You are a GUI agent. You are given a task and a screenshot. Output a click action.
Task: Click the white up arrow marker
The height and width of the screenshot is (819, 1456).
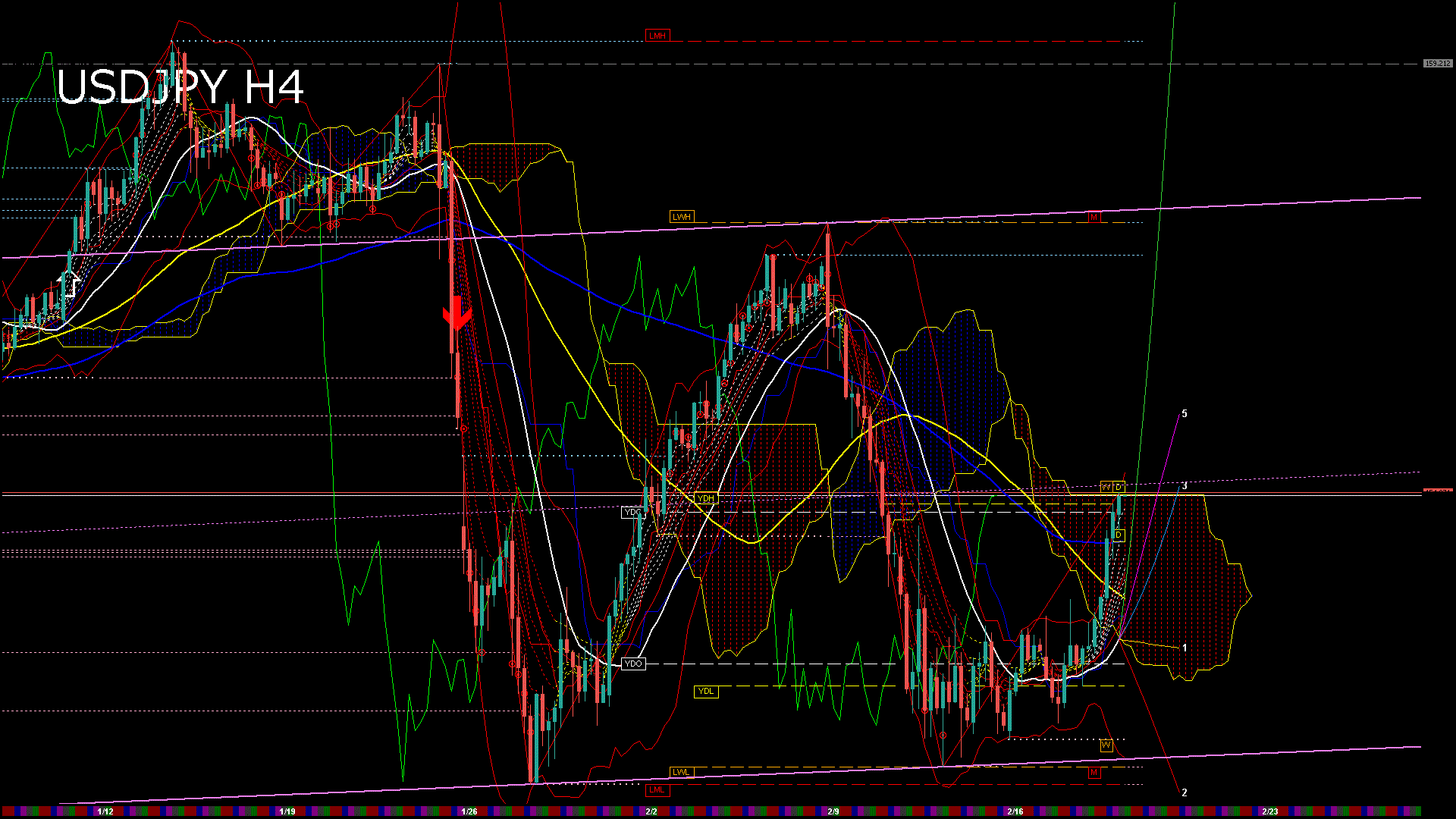[70, 284]
